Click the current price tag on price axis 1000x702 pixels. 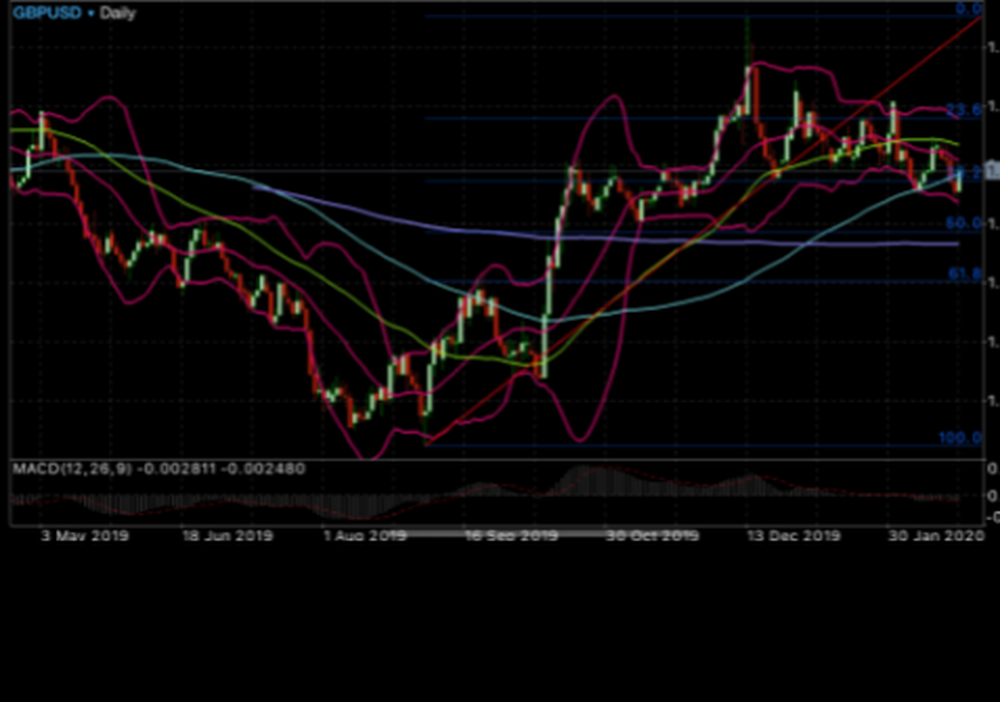(x=992, y=171)
